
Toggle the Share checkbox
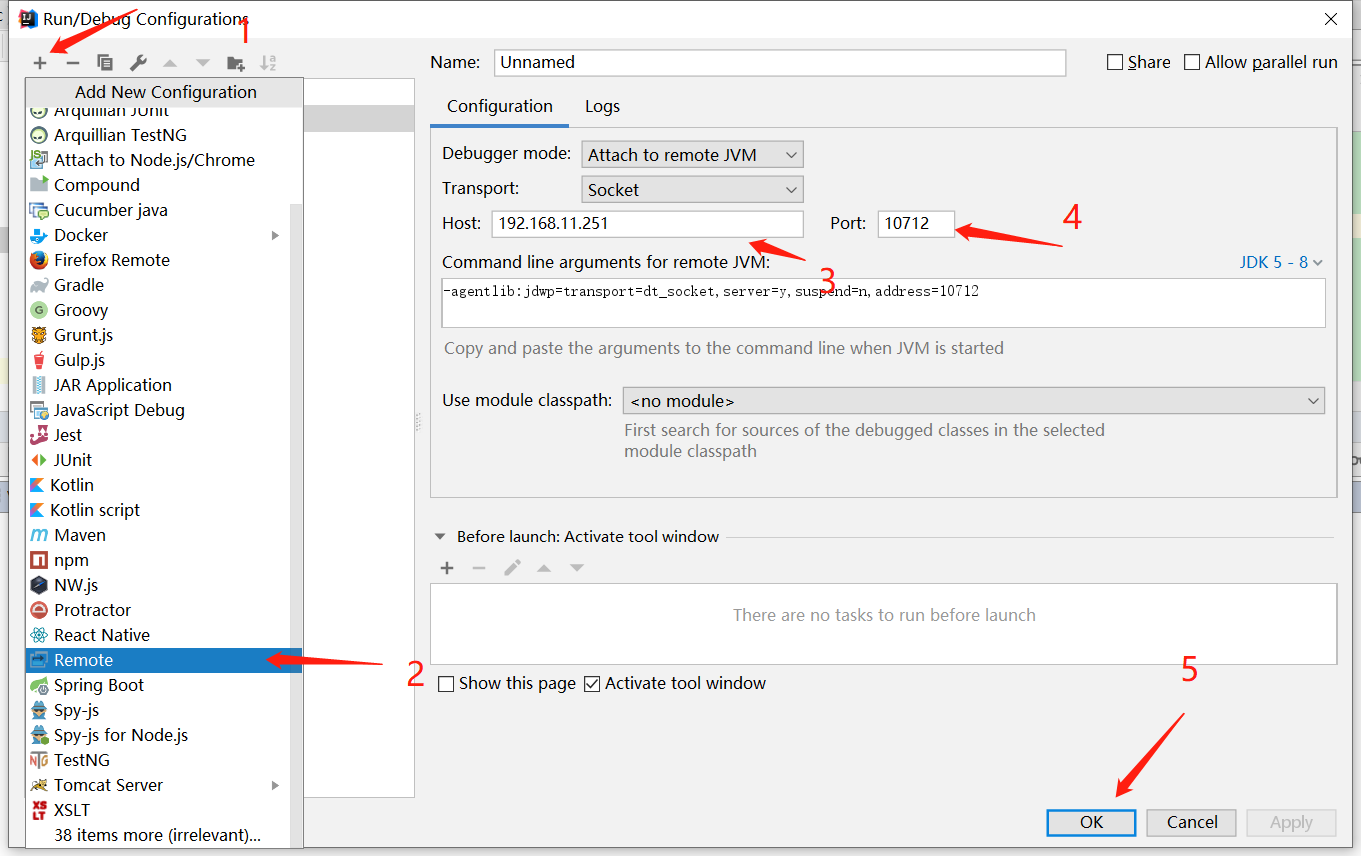(x=1115, y=62)
